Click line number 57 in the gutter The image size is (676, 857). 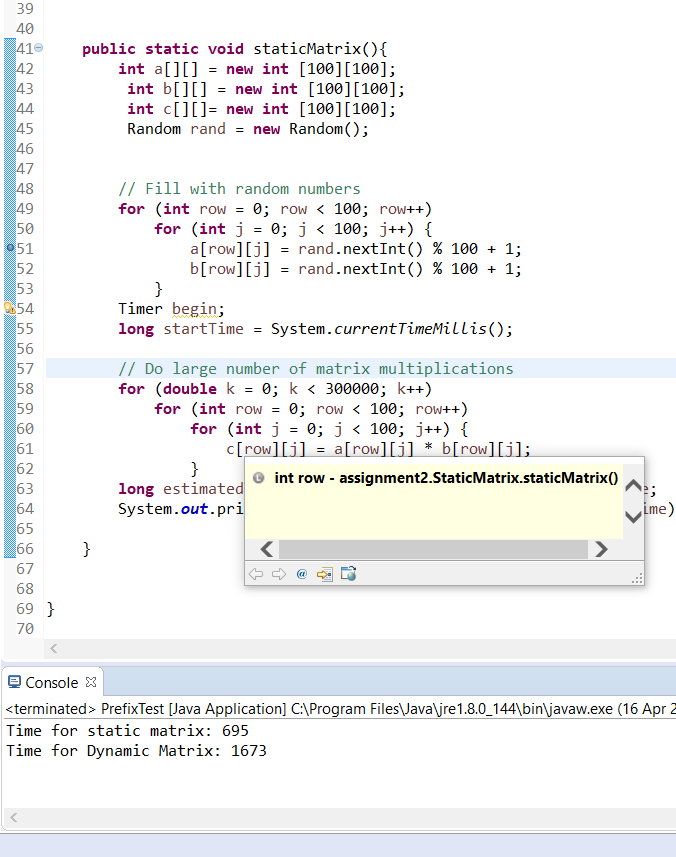(x=25, y=368)
